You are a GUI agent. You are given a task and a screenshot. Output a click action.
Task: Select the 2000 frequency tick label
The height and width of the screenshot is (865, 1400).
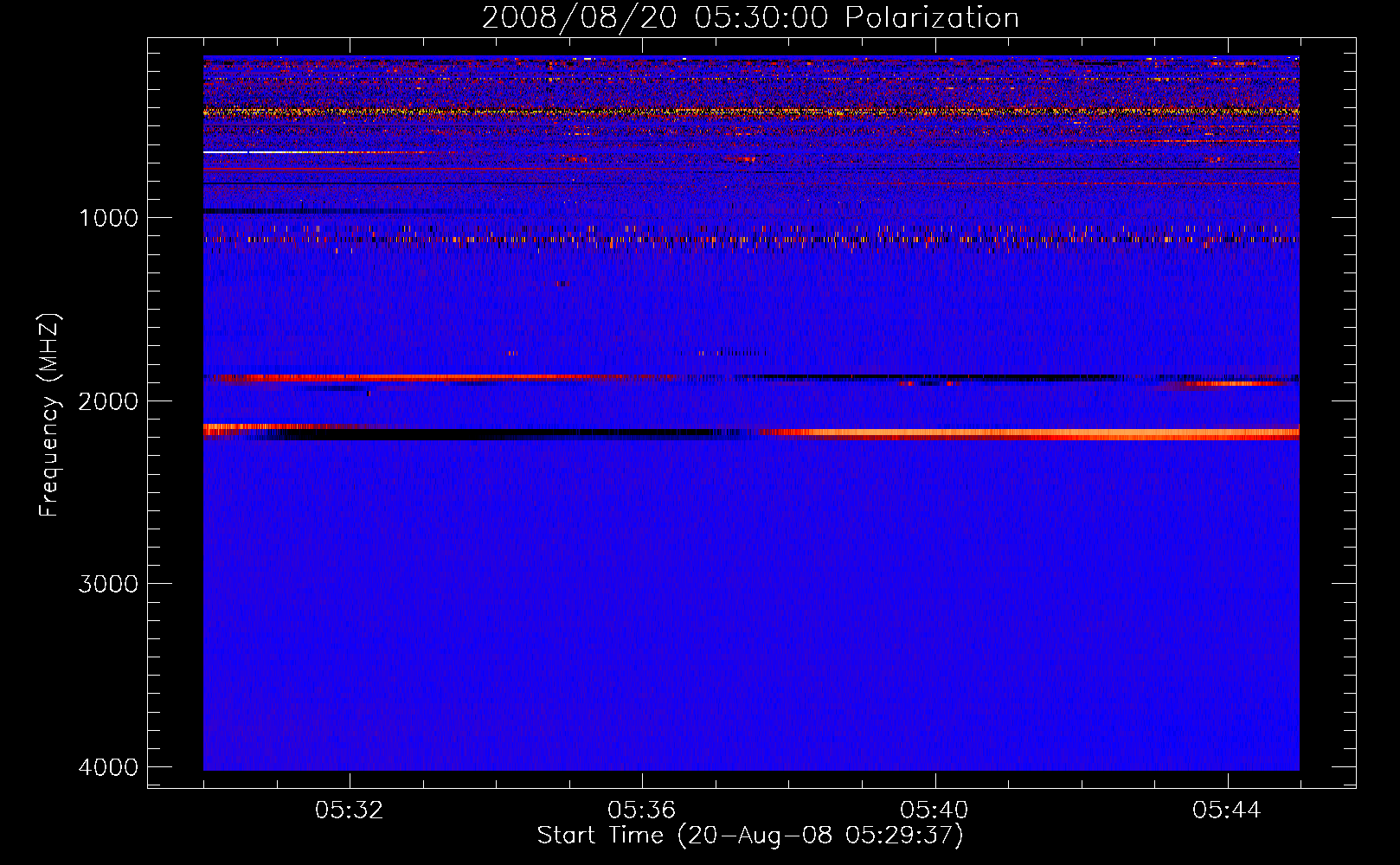tap(109, 400)
